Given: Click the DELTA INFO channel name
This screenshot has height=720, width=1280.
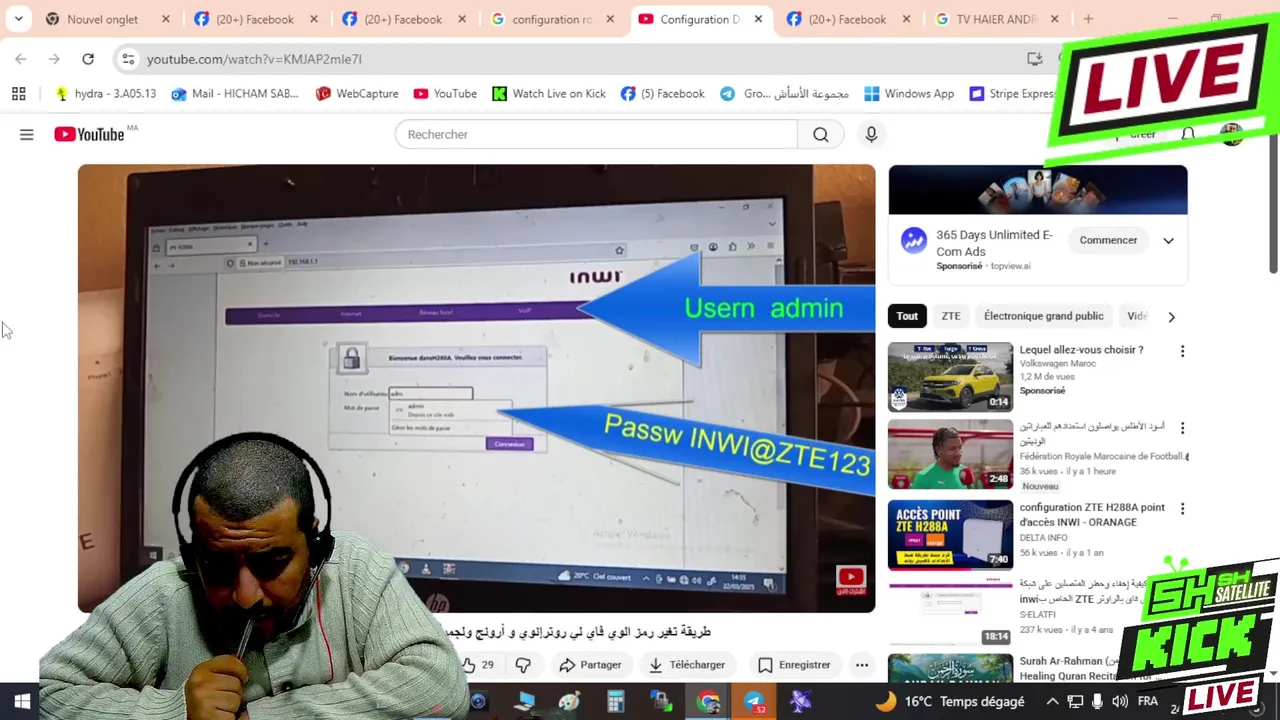Looking at the screenshot, I should [x=1045, y=538].
